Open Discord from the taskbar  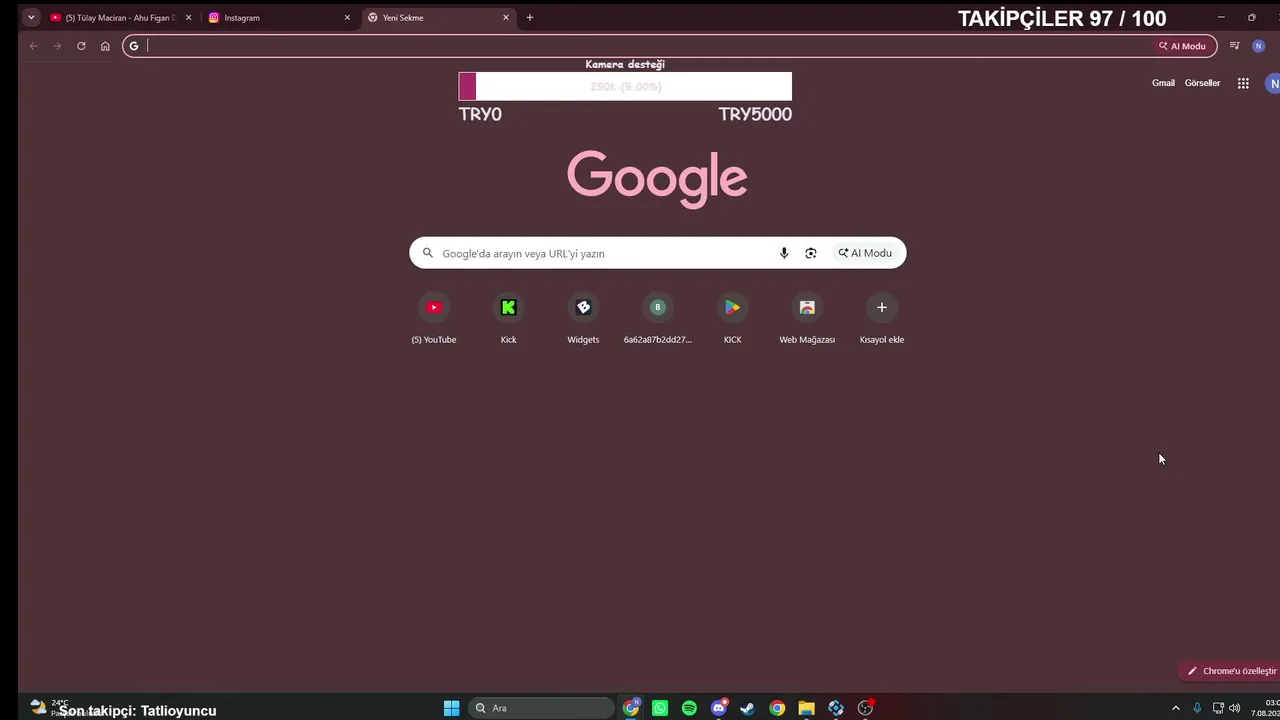(719, 708)
